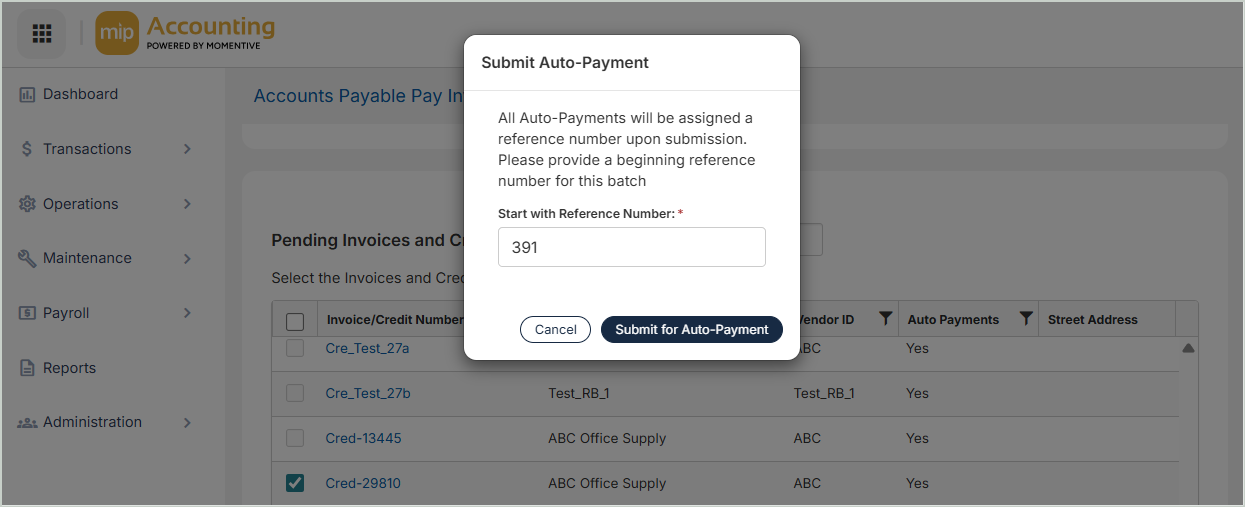Click the Dashboard chart icon
Image resolution: width=1245 pixels, height=507 pixels.
[x=27, y=94]
